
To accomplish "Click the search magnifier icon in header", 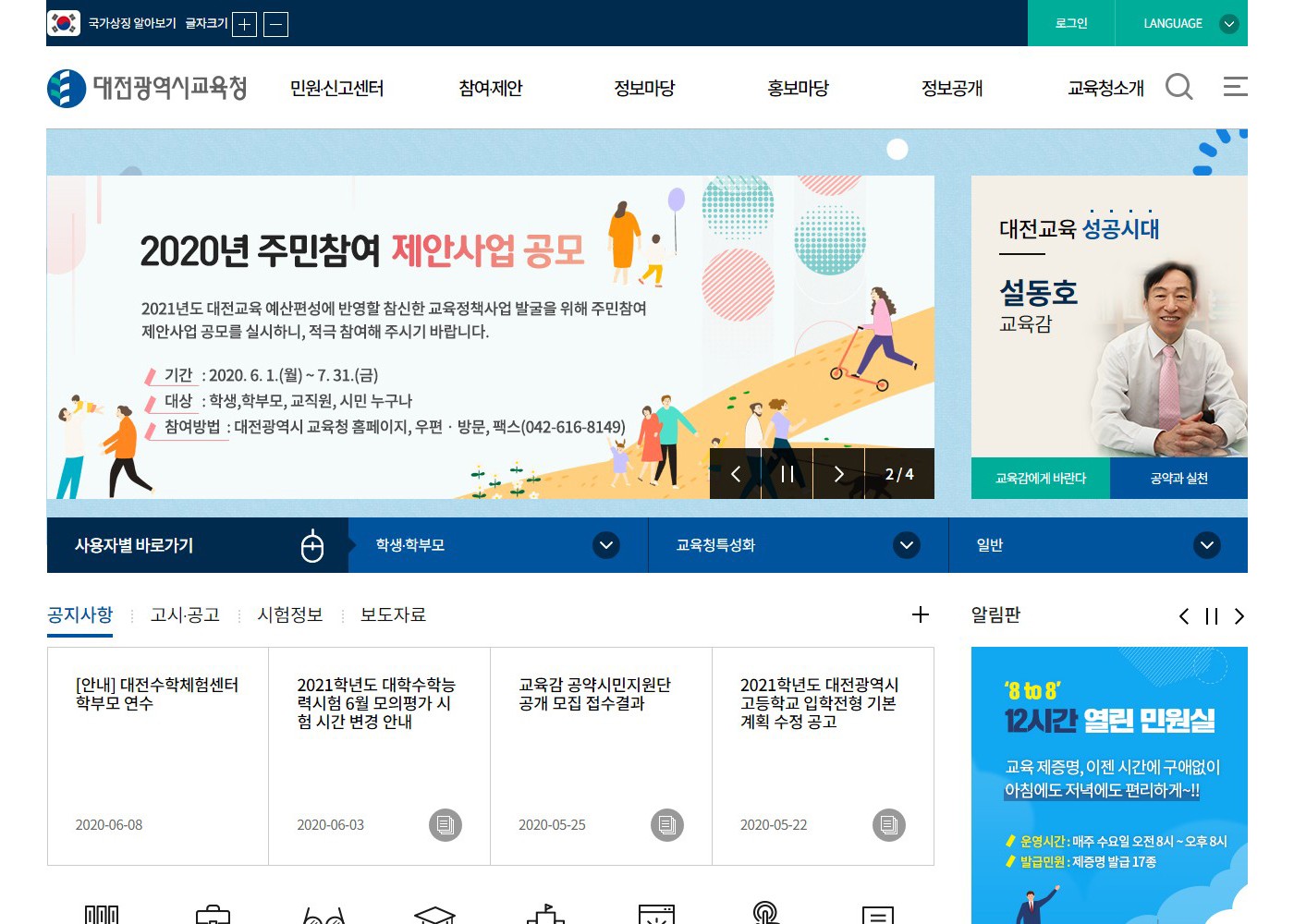I will (x=1178, y=87).
